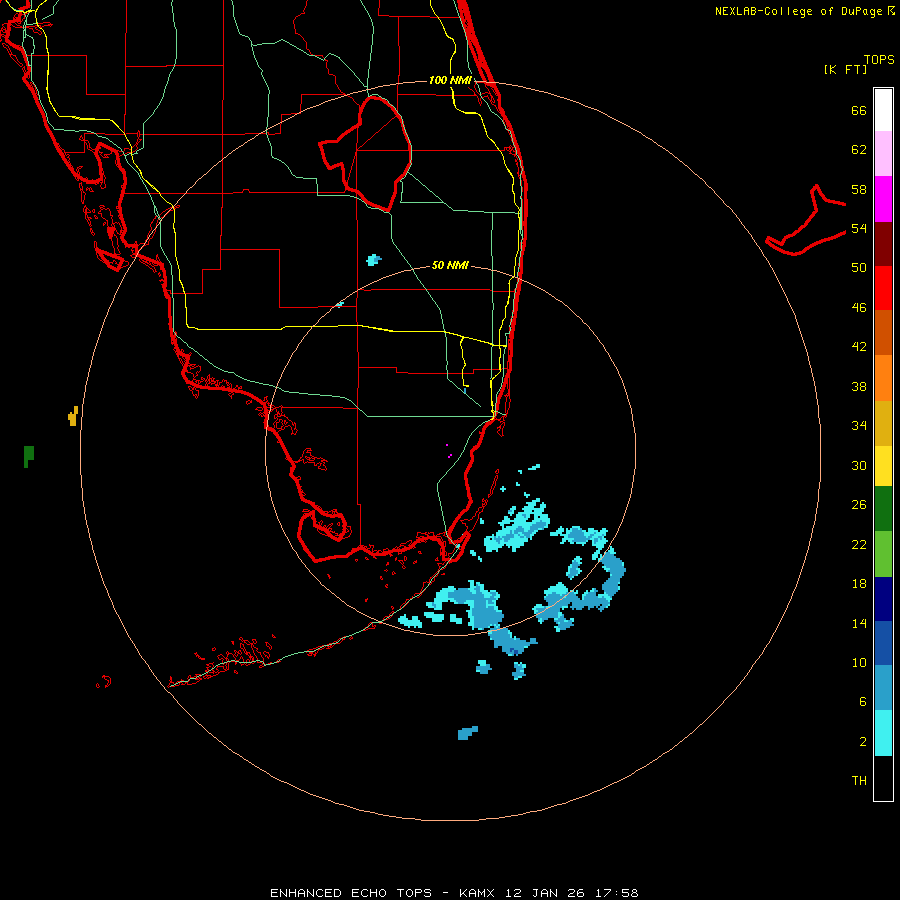This screenshot has width=900, height=900.
Task: Click the yellow 30 kft legend swatch
Action: coord(883,466)
